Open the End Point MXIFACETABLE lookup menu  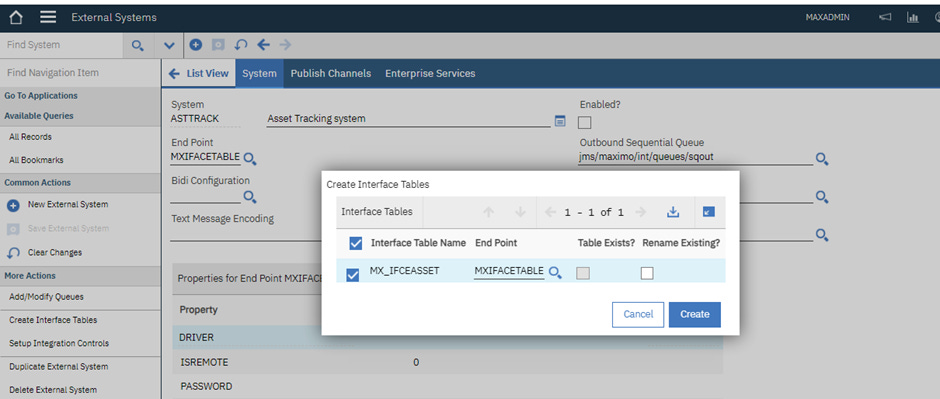click(x=250, y=159)
